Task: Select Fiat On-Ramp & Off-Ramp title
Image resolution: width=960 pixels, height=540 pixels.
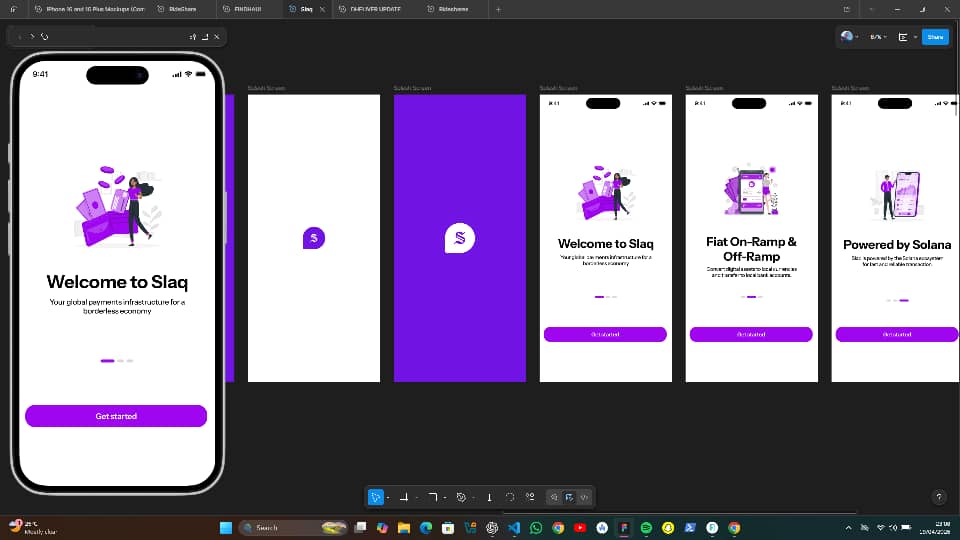Action: pos(751,249)
